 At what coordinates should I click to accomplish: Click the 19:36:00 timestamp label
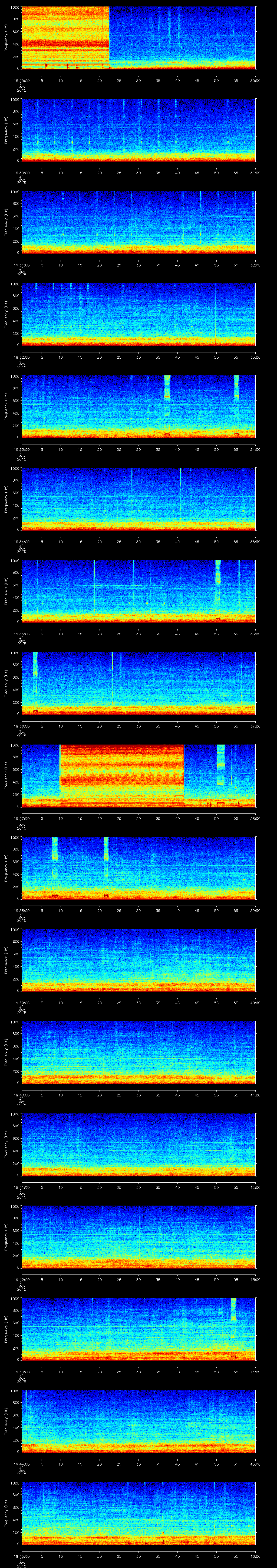21,726
